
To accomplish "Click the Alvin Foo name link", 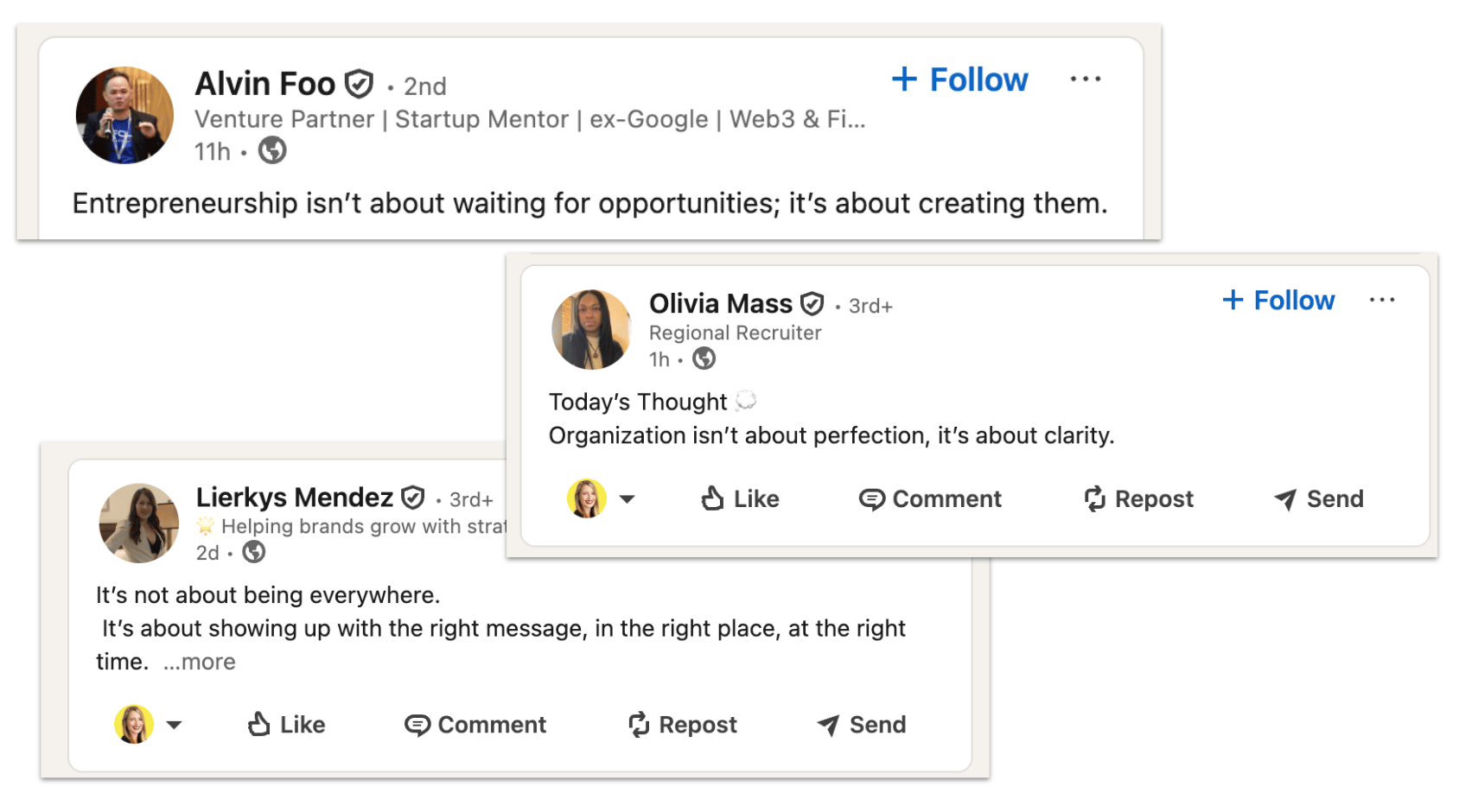I will [x=264, y=84].
